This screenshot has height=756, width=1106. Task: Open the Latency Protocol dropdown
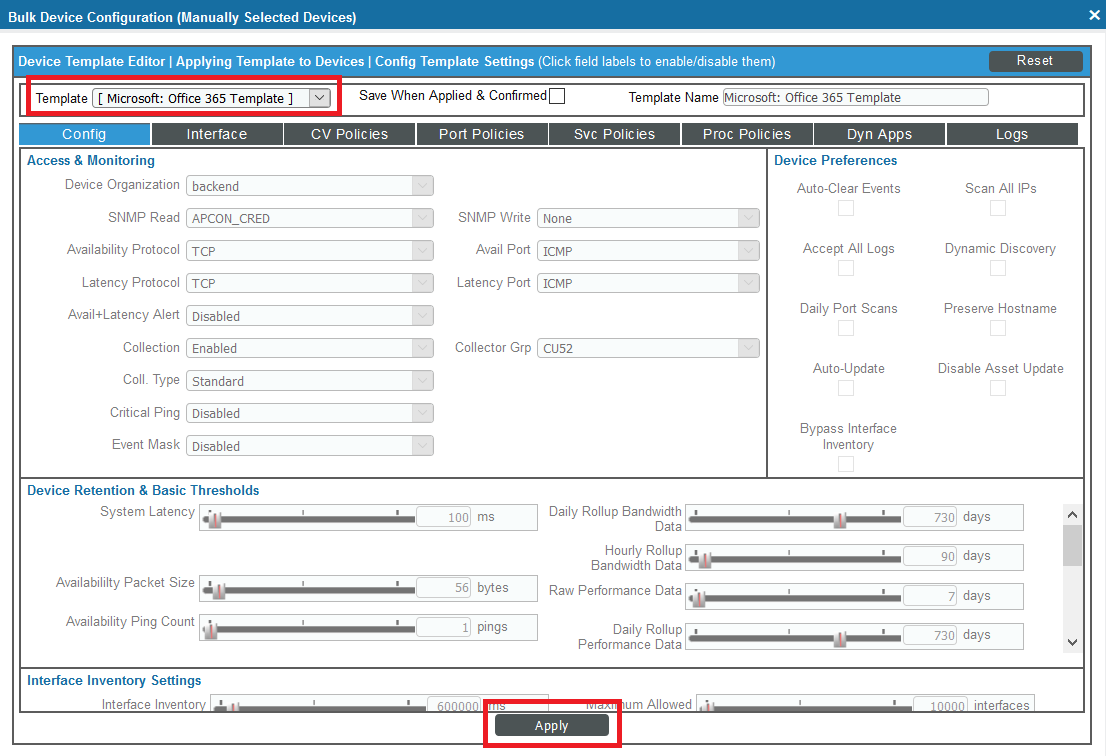tap(310, 284)
